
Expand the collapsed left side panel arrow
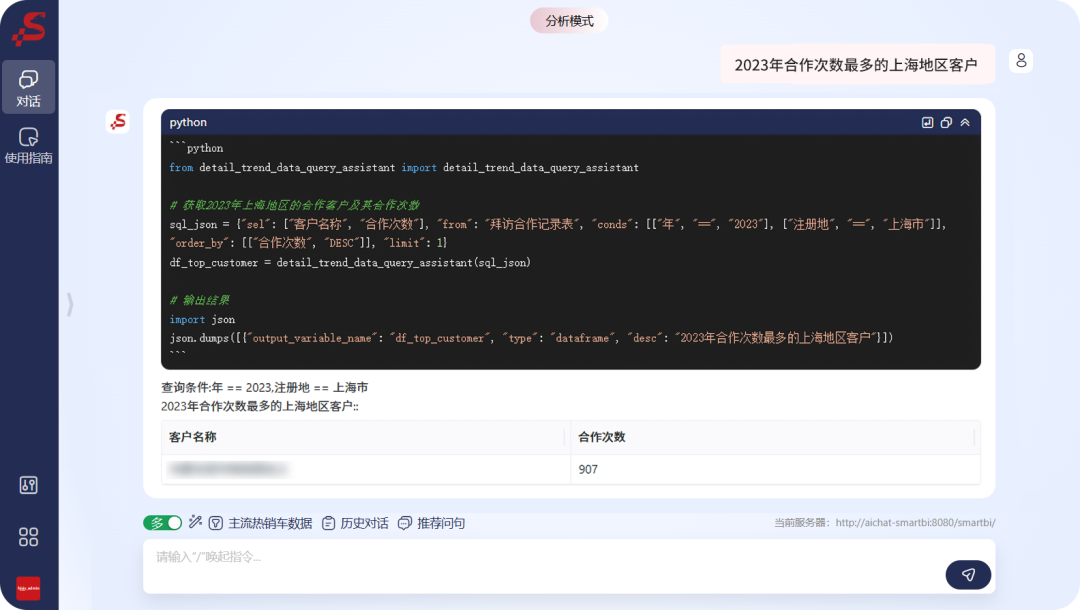[x=70, y=304]
